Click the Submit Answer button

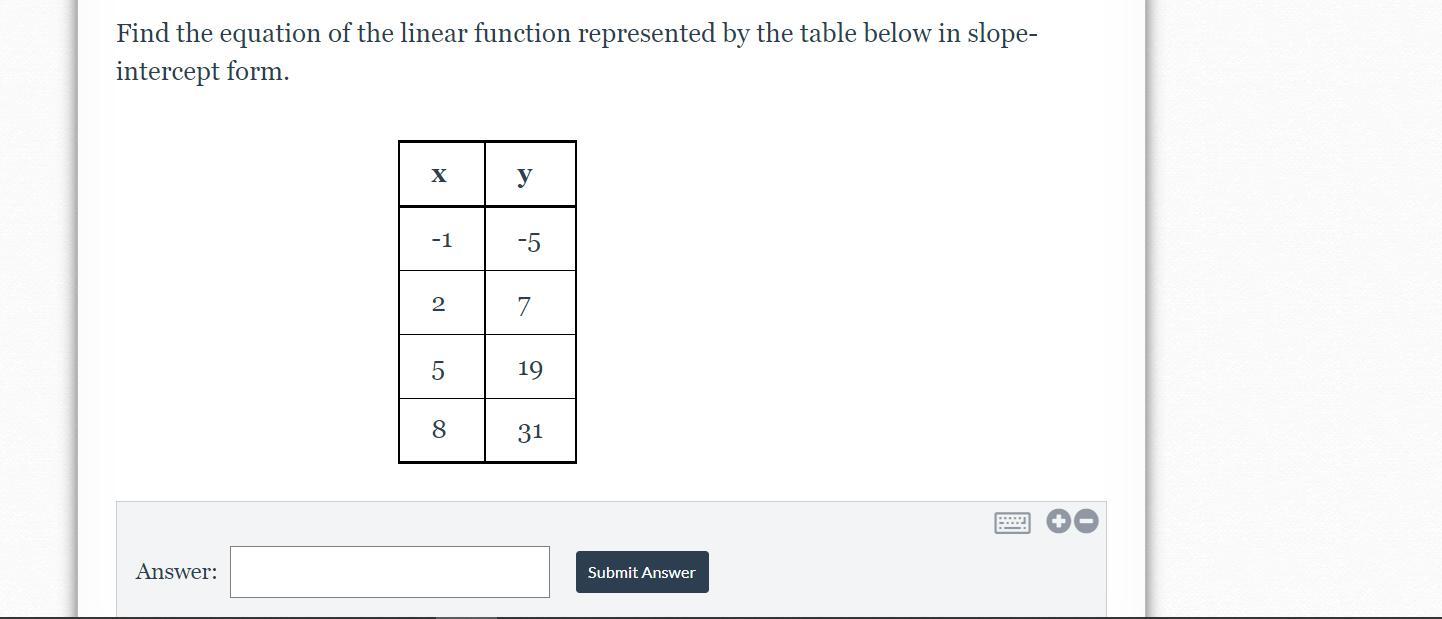click(641, 572)
